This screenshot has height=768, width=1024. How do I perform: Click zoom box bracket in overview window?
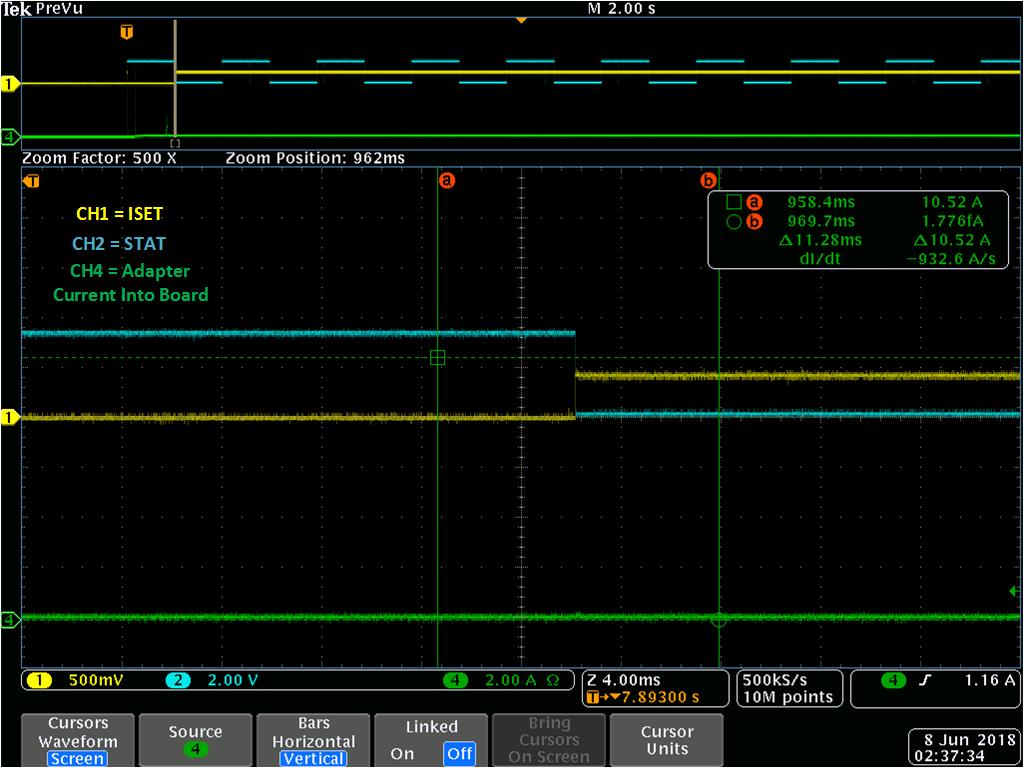pyautogui.click(x=175, y=142)
